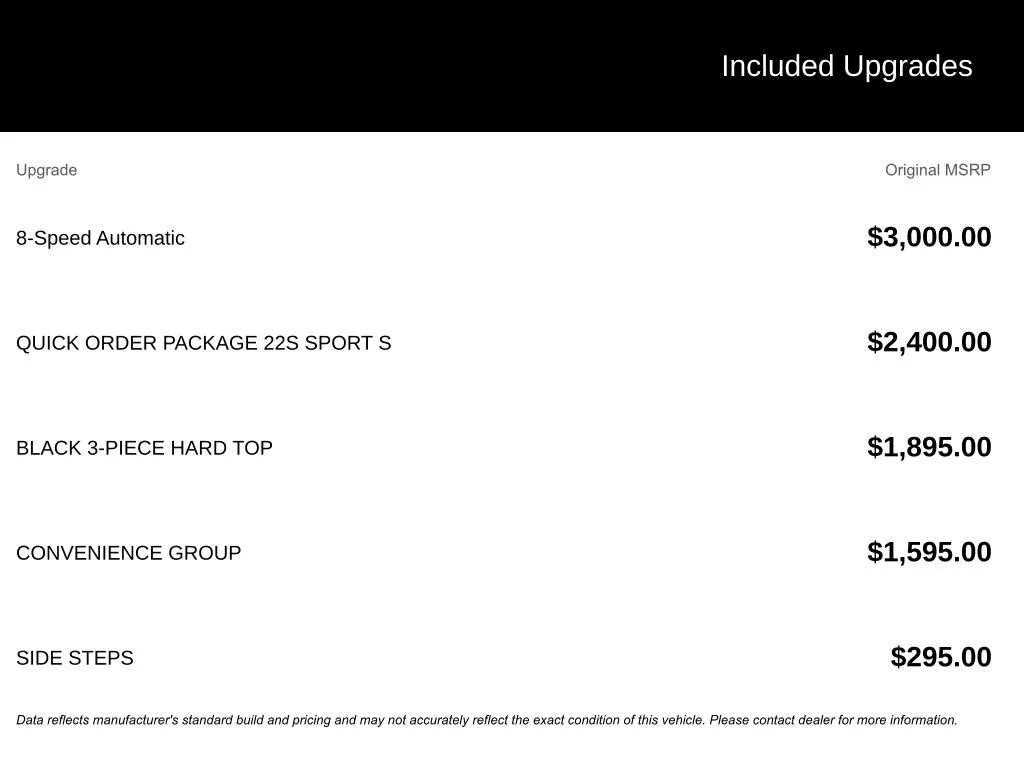Select the SIDE STEPS upgrade
The width and height of the screenshot is (1024, 768).
point(74,658)
